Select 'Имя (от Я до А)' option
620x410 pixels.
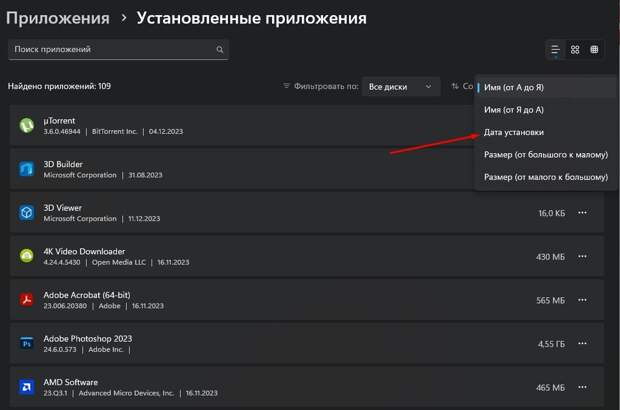(513, 110)
